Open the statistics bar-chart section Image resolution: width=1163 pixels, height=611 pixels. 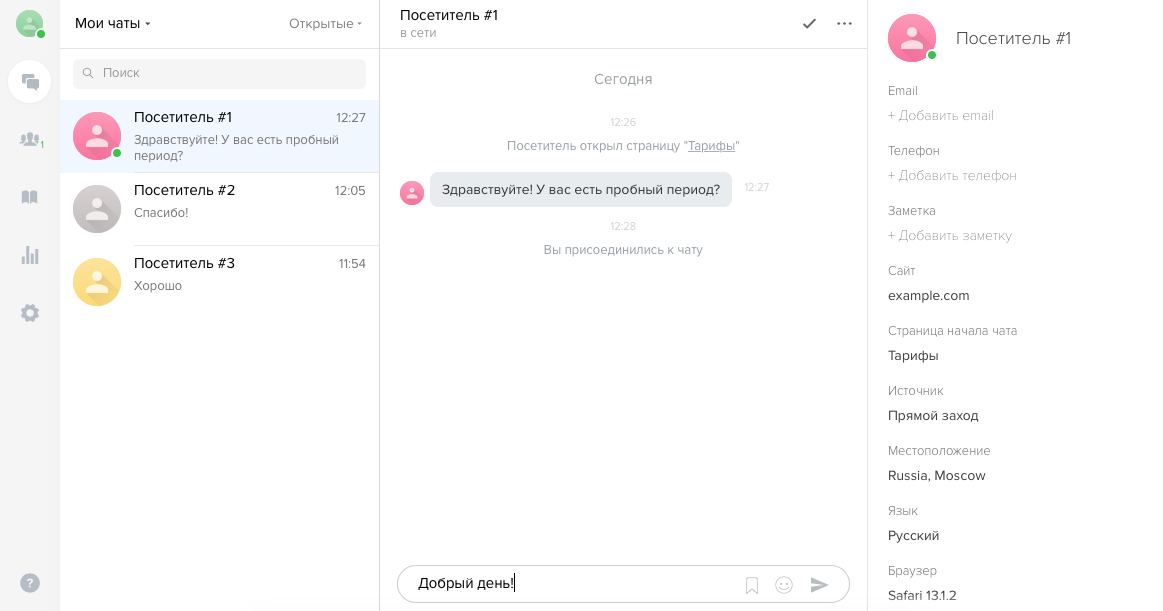[30, 255]
